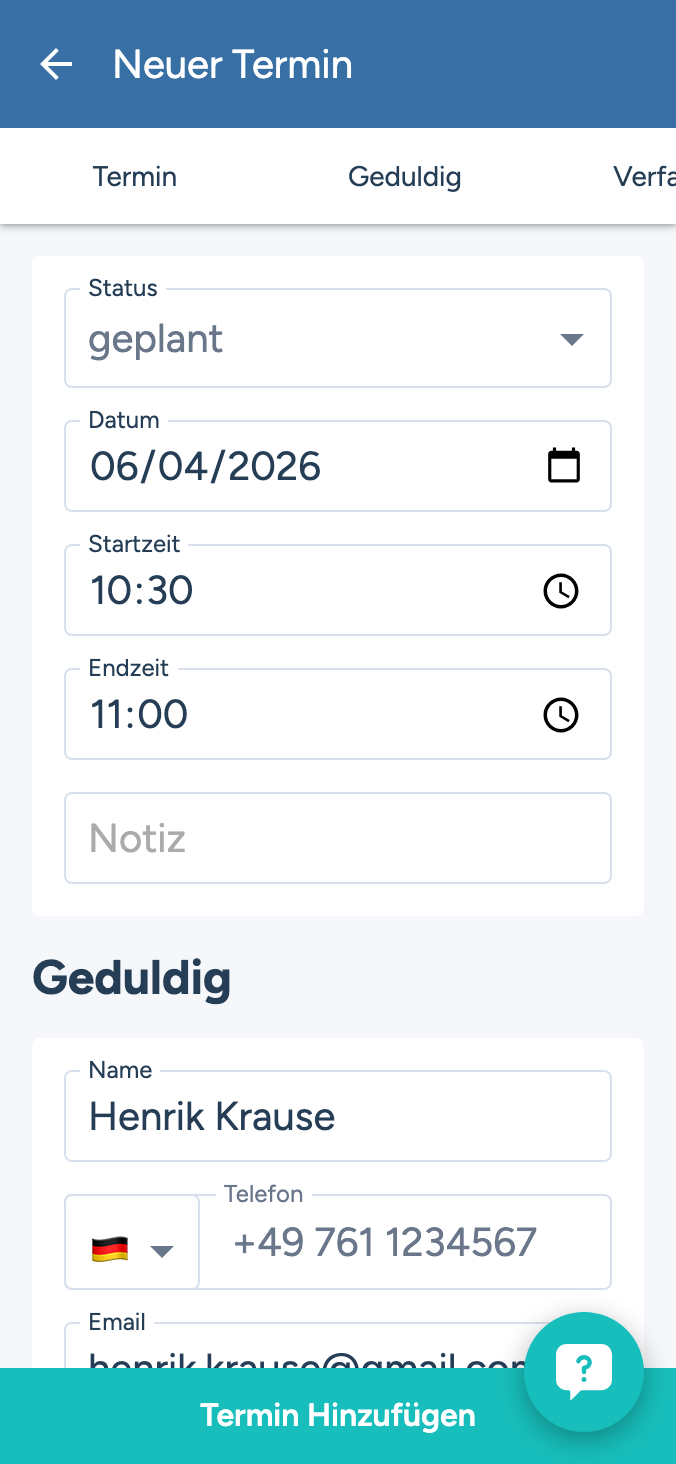The height and width of the screenshot is (1464, 676).
Task: Open the help chat bubble
Action: pos(584,1372)
